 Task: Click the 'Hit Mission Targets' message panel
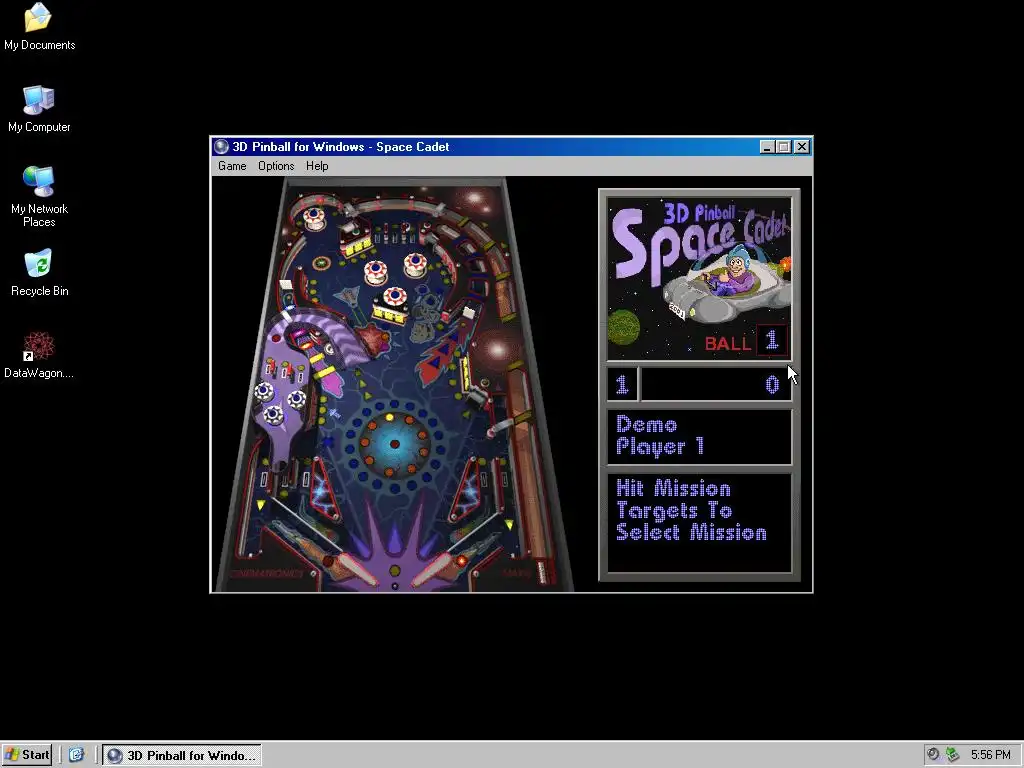tap(699, 522)
